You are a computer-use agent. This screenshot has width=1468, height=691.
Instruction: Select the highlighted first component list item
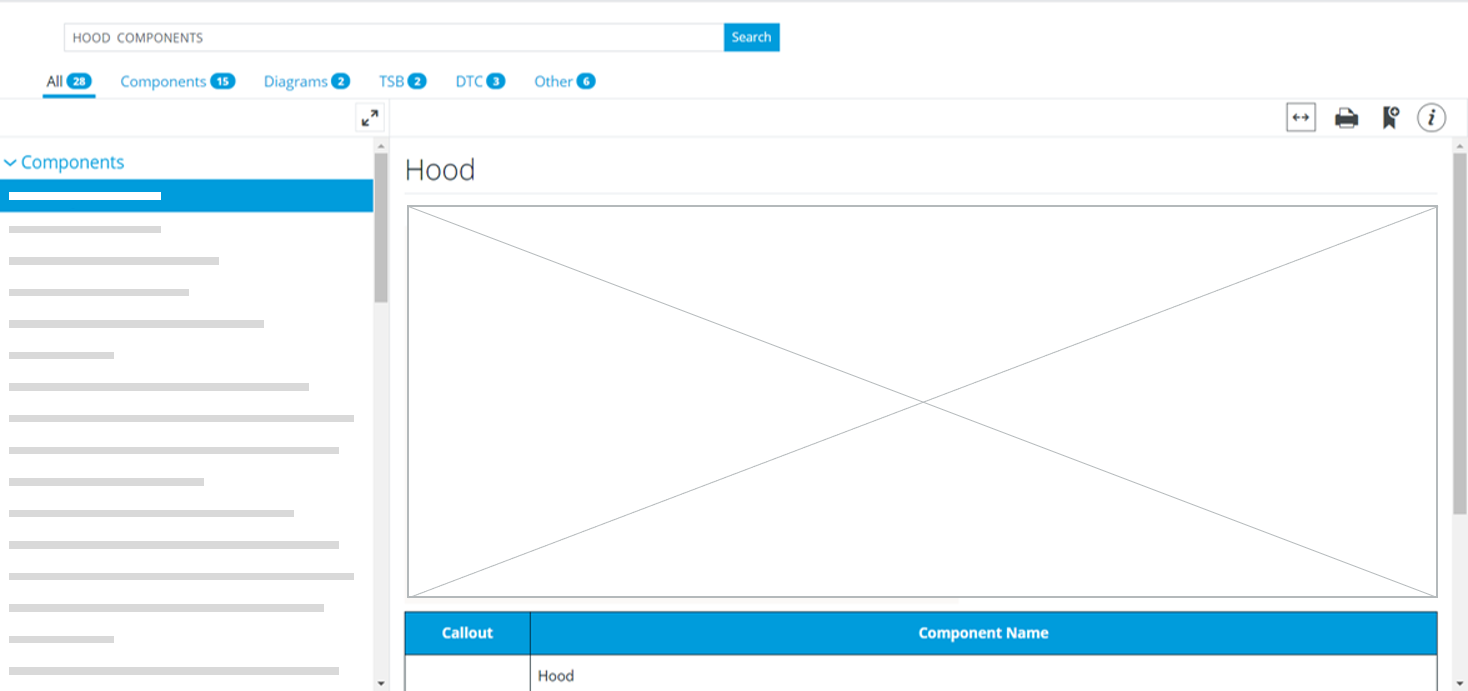(x=186, y=196)
